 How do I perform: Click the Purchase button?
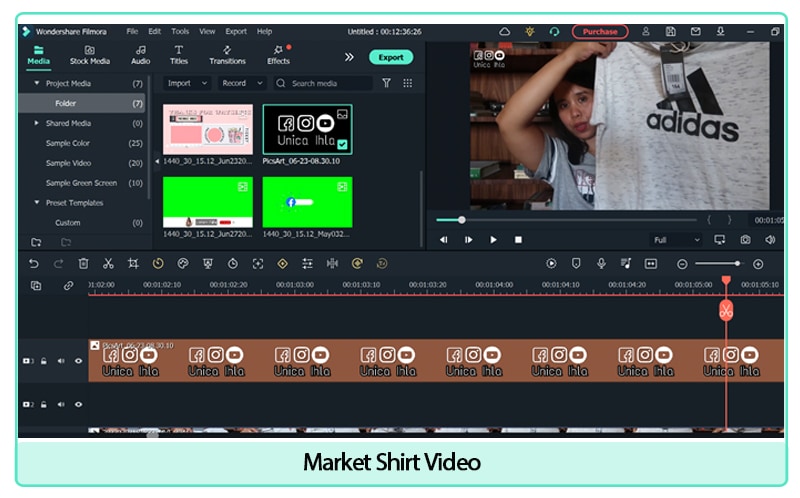tap(600, 32)
